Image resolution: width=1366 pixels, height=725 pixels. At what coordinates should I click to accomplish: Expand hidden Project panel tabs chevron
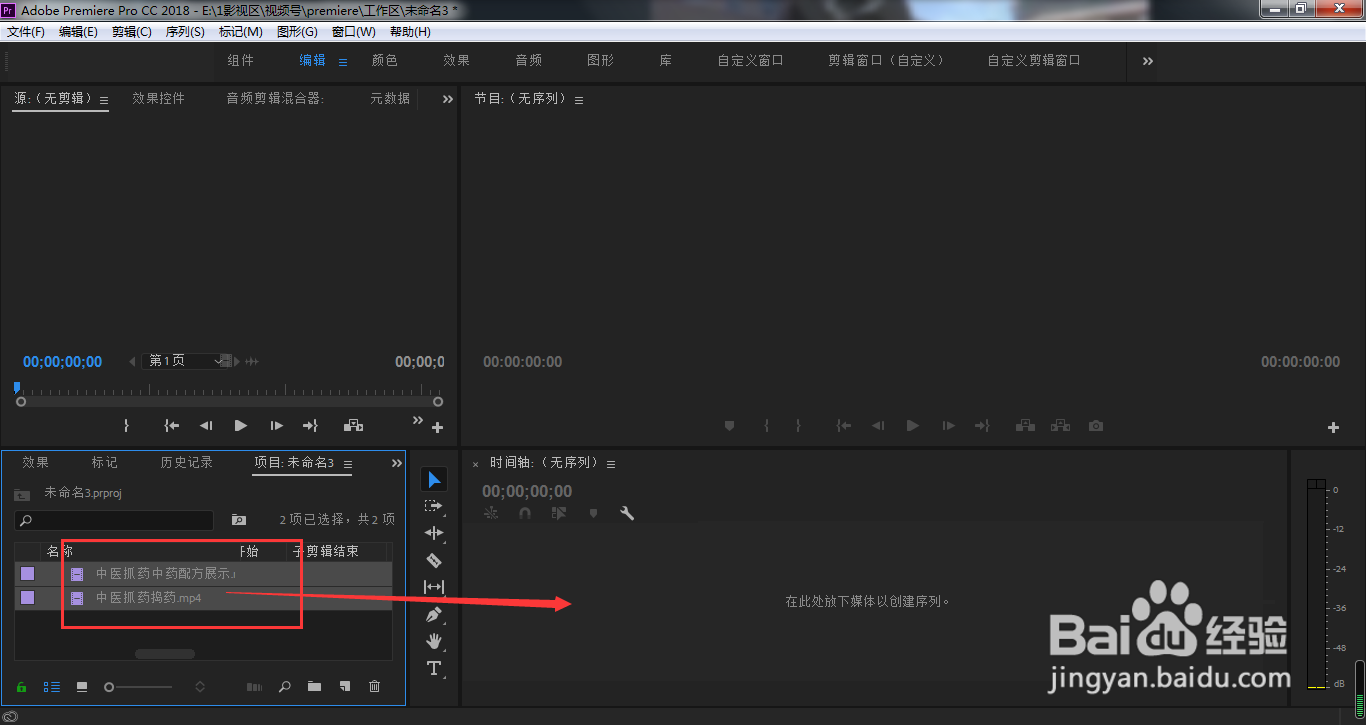[397, 463]
